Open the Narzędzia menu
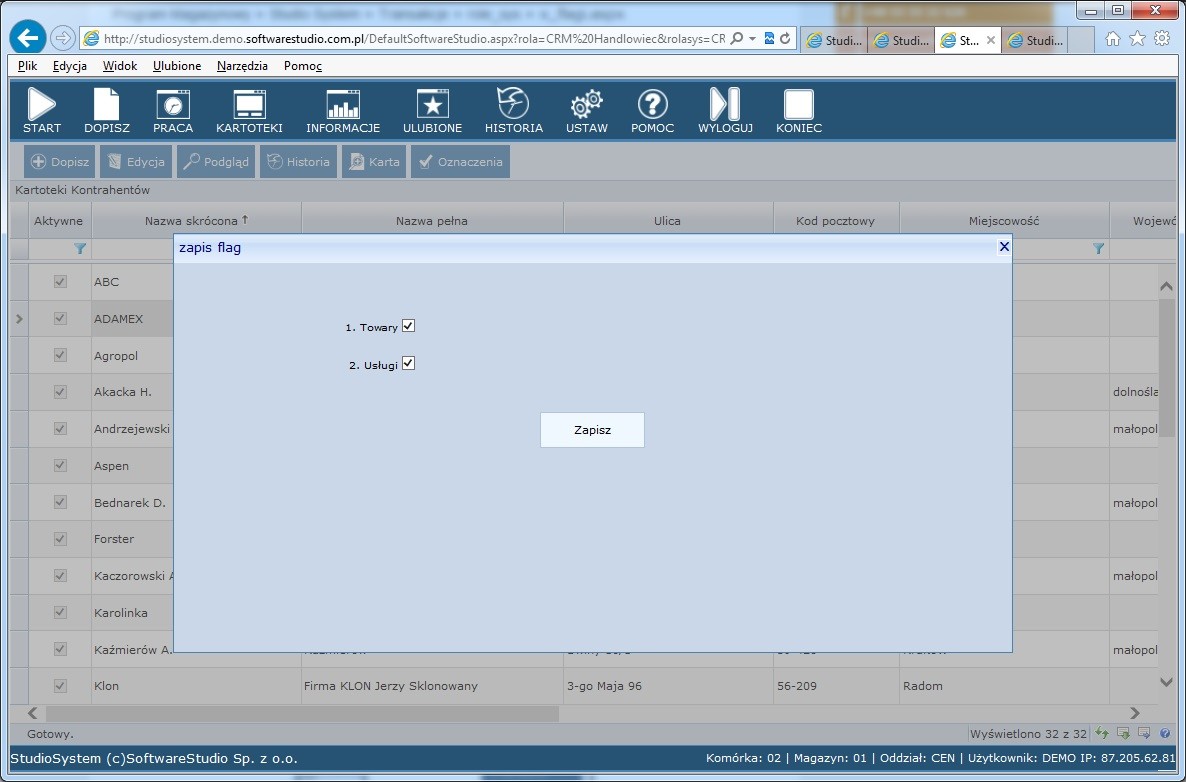 click(x=242, y=66)
